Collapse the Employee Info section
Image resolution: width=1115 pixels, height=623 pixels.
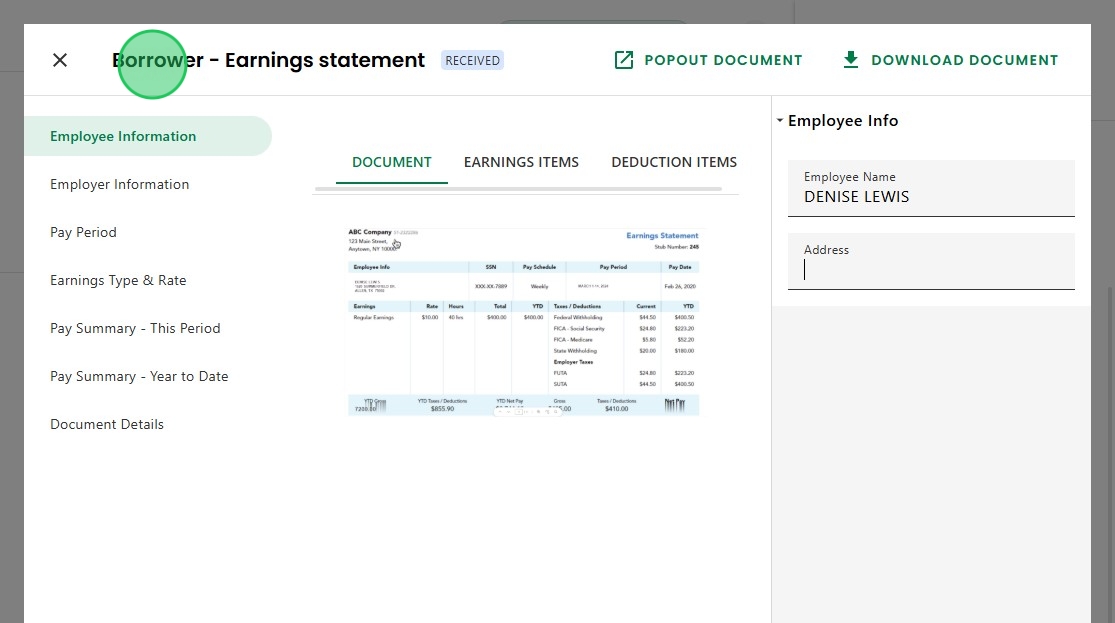[x=780, y=120]
